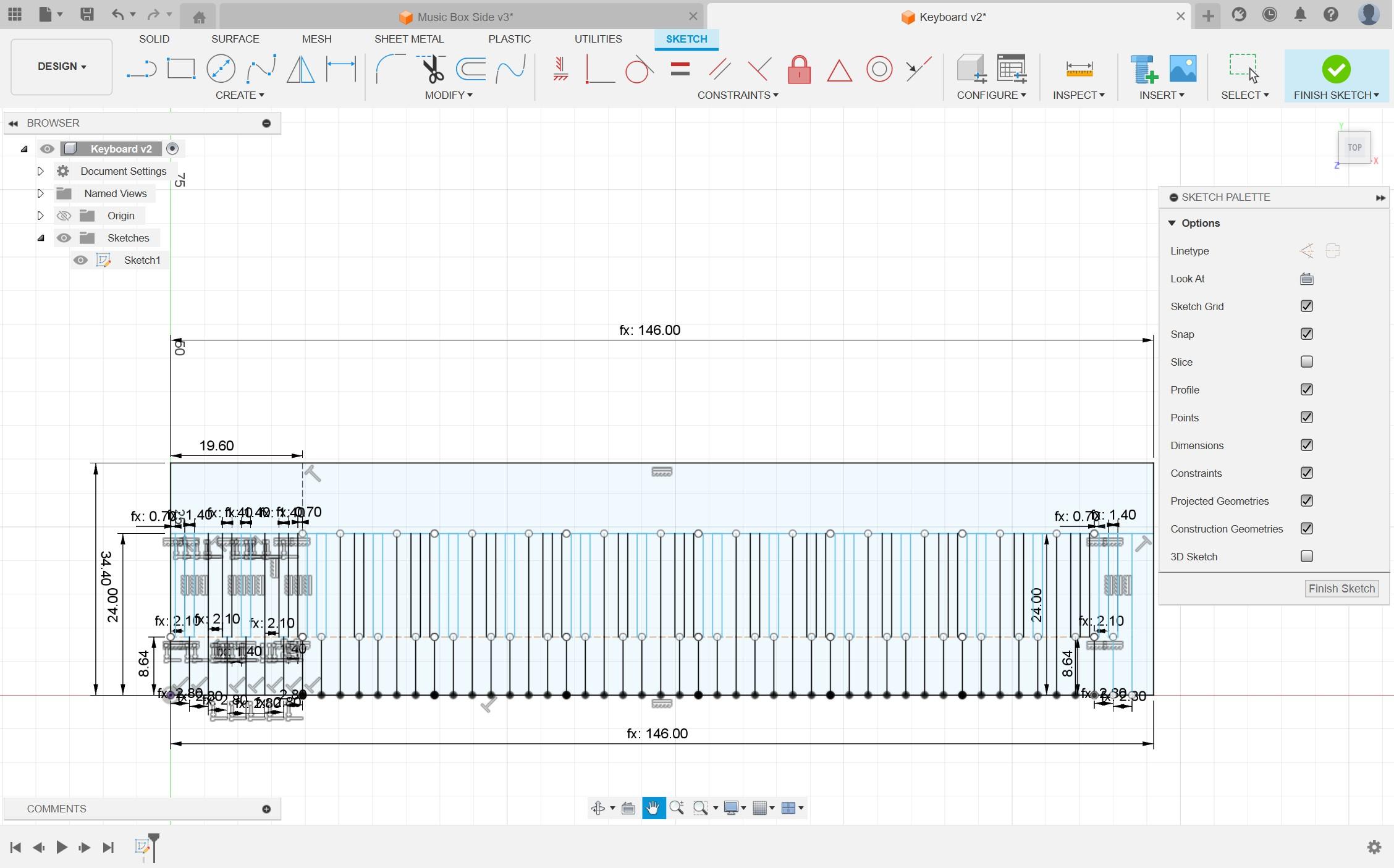Toggle visibility of Sketch1 layer
The height and width of the screenshot is (868, 1394).
click(x=81, y=259)
